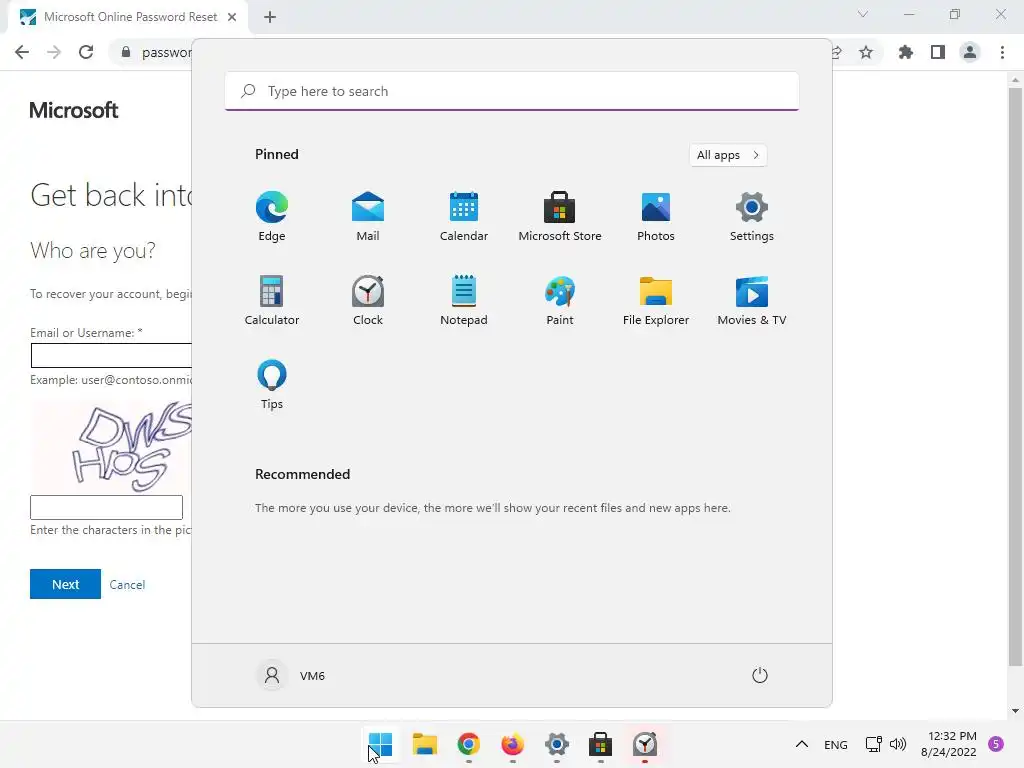This screenshot has width=1024, height=768.
Task: Focus the Type here to search box
Action: (x=511, y=91)
